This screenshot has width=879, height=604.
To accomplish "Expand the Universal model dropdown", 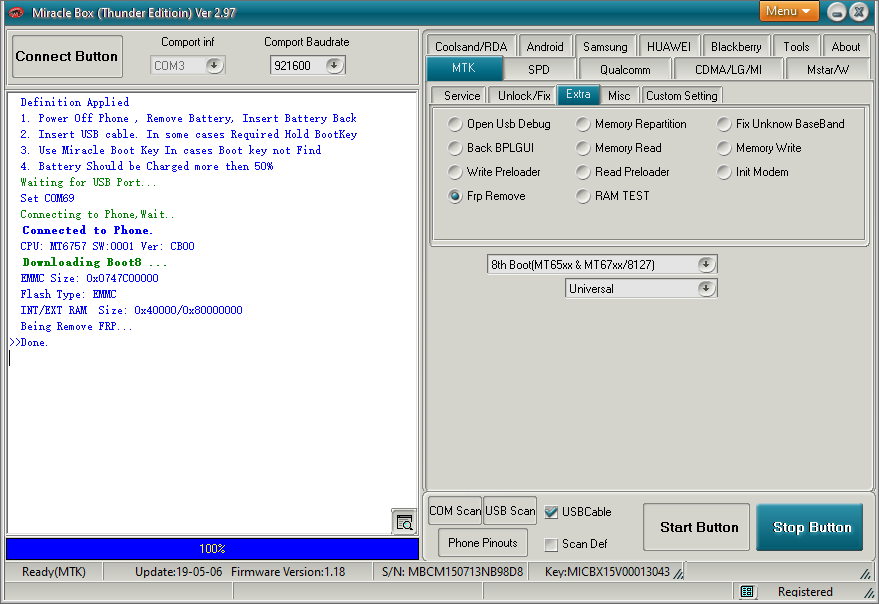I will (706, 288).
